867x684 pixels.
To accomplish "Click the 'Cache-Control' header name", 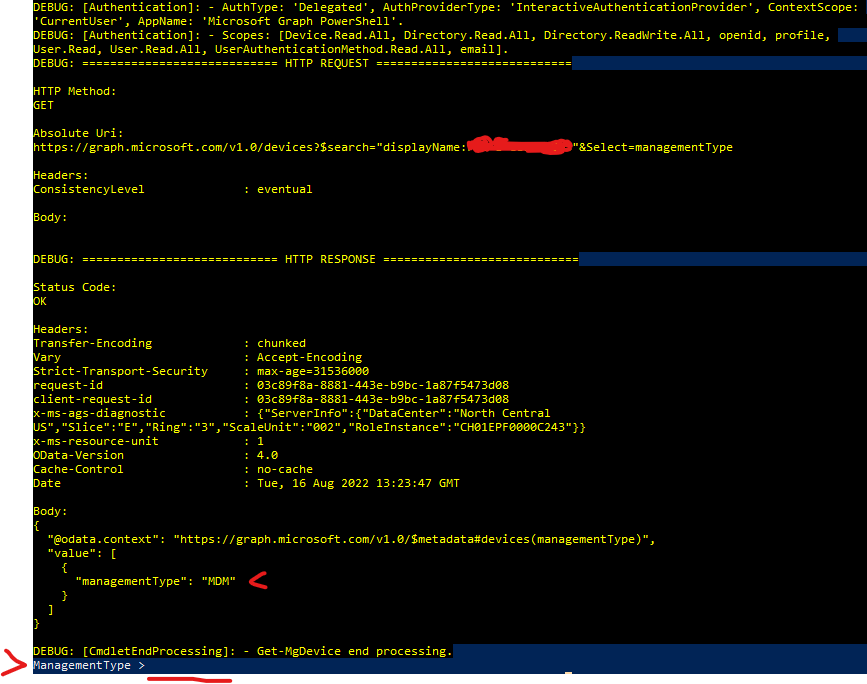I will point(78,469).
